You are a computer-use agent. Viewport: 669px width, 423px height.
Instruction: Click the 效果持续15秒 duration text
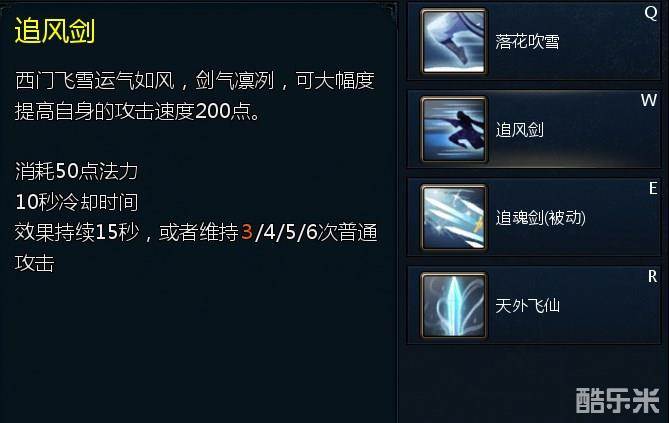(77, 233)
